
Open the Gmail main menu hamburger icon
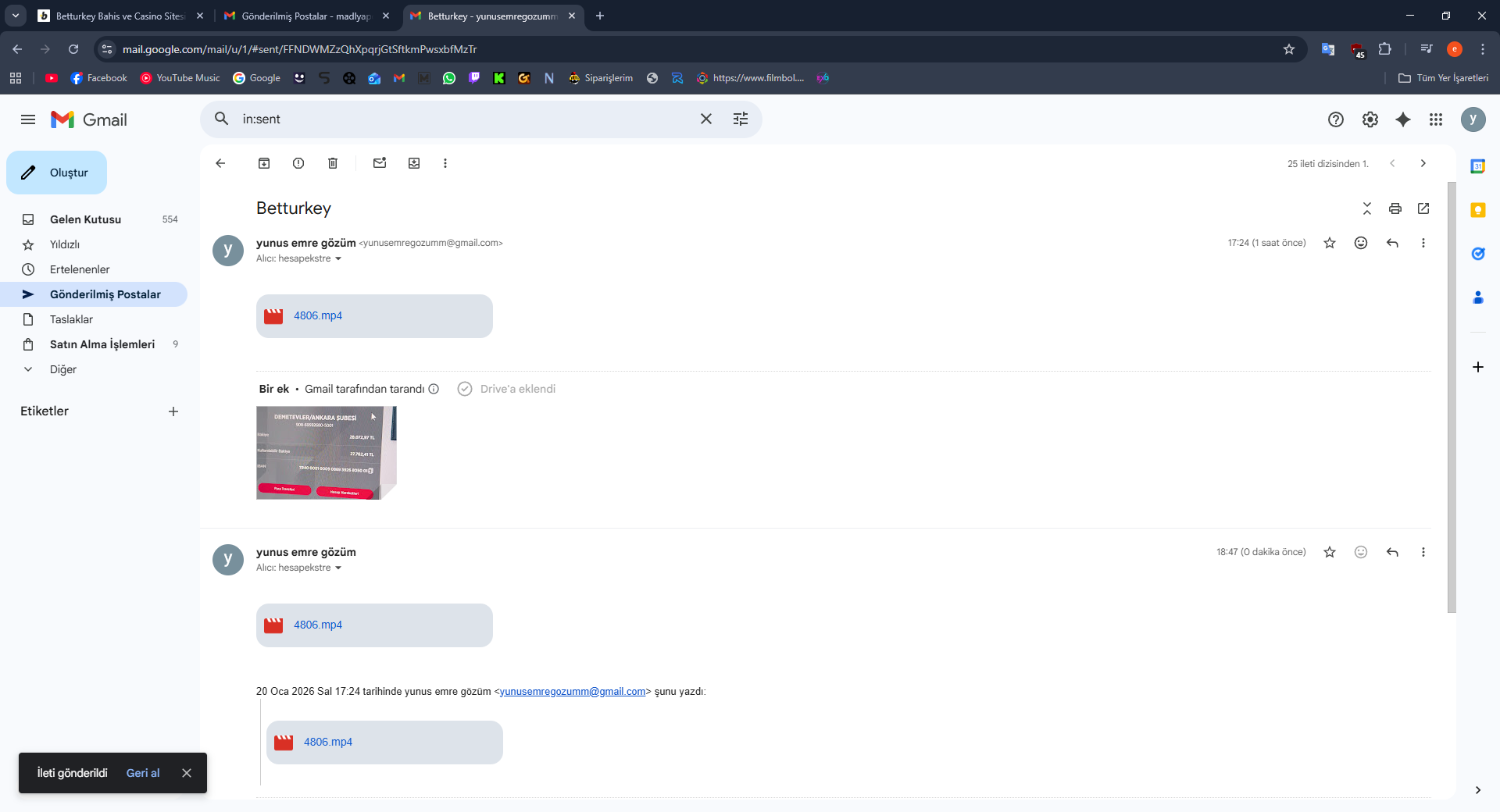(28, 119)
